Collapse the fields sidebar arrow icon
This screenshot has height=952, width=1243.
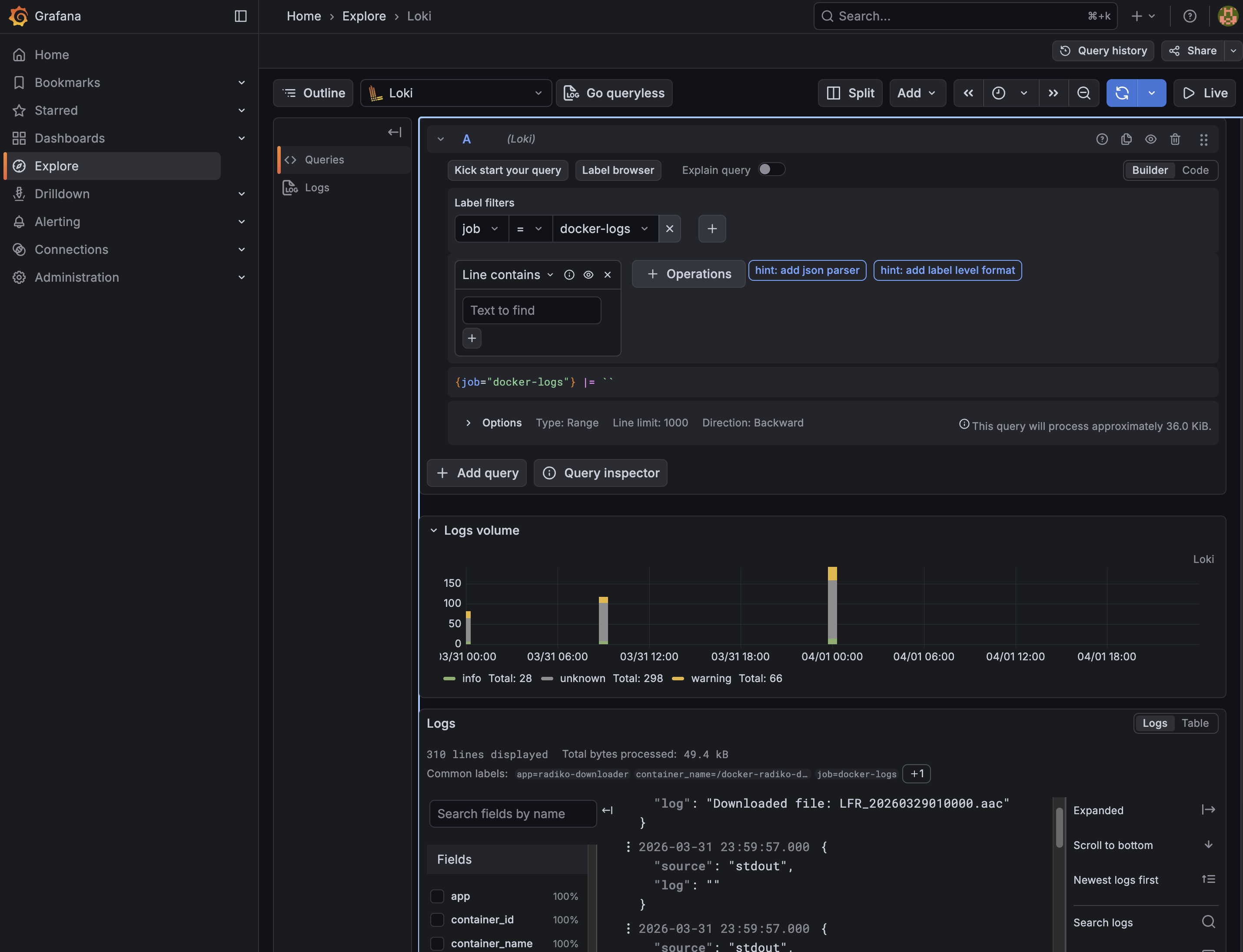[x=607, y=810]
